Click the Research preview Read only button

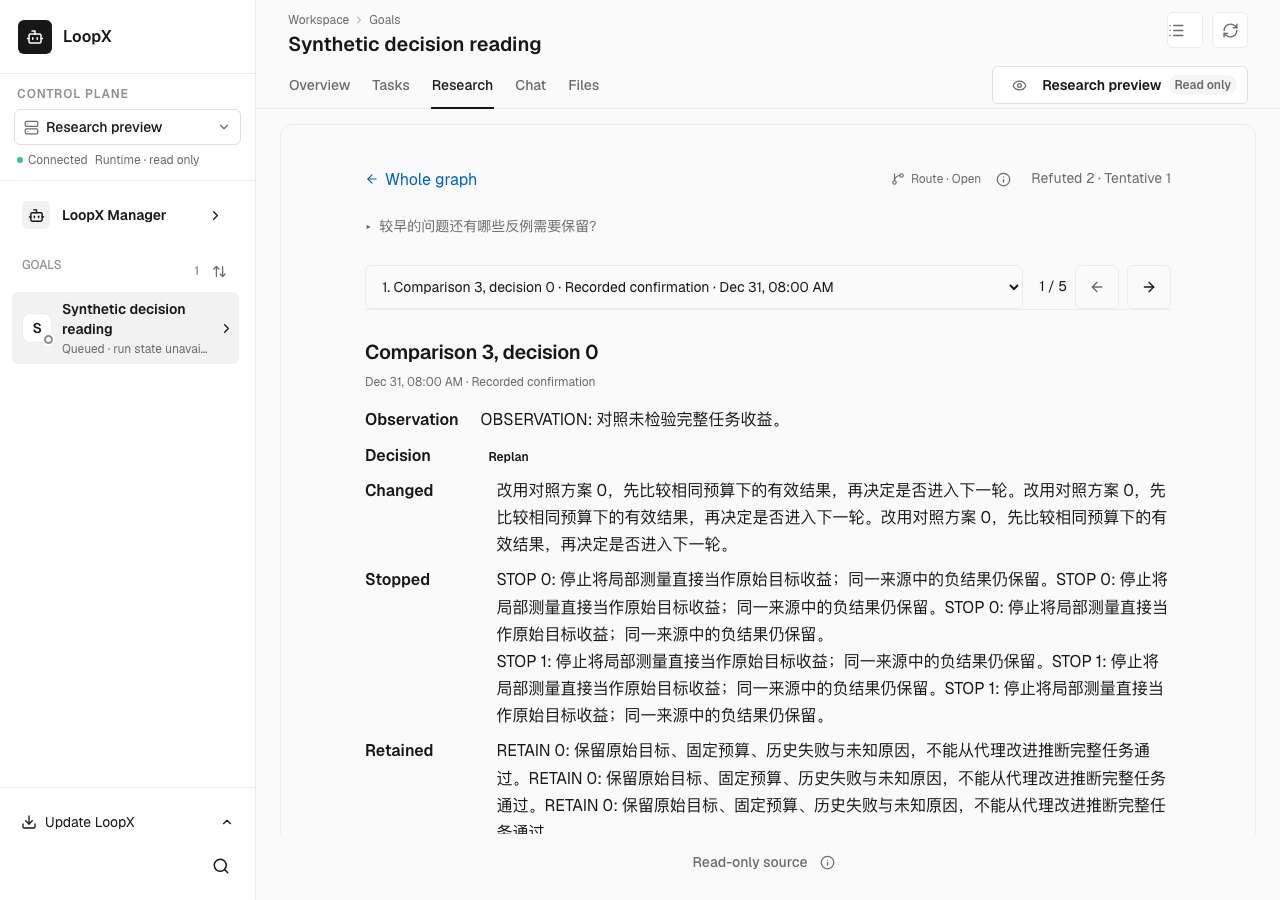click(1120, 85)
